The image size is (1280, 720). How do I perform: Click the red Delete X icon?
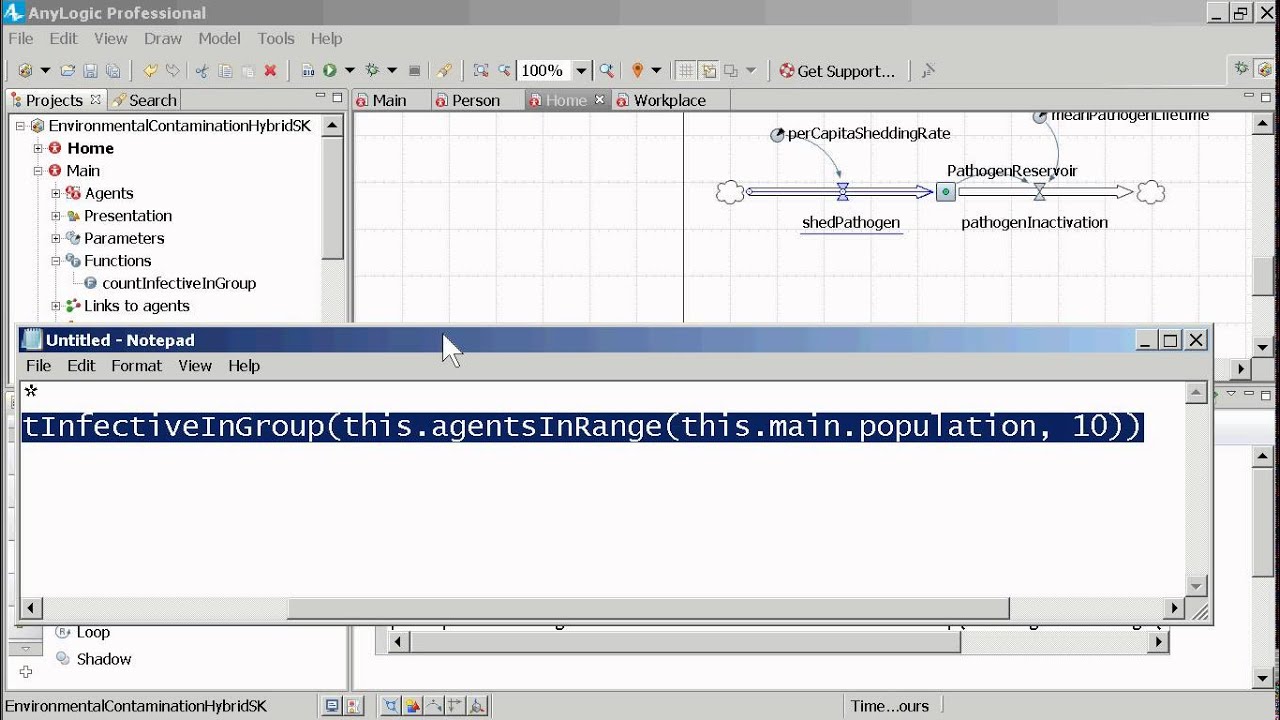tap(270, 71)
